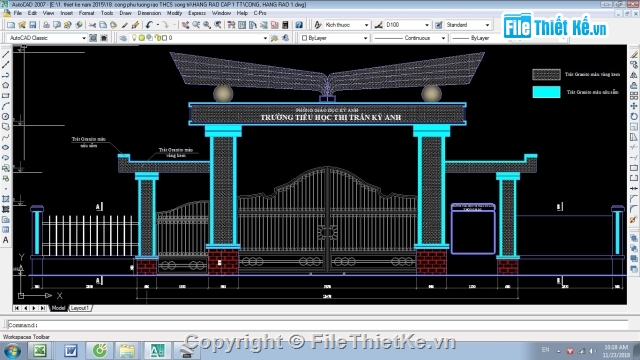This screenshot has width=640, height=360.
Task: Select the Rectangle draw tool
Action: coord(6,96)
